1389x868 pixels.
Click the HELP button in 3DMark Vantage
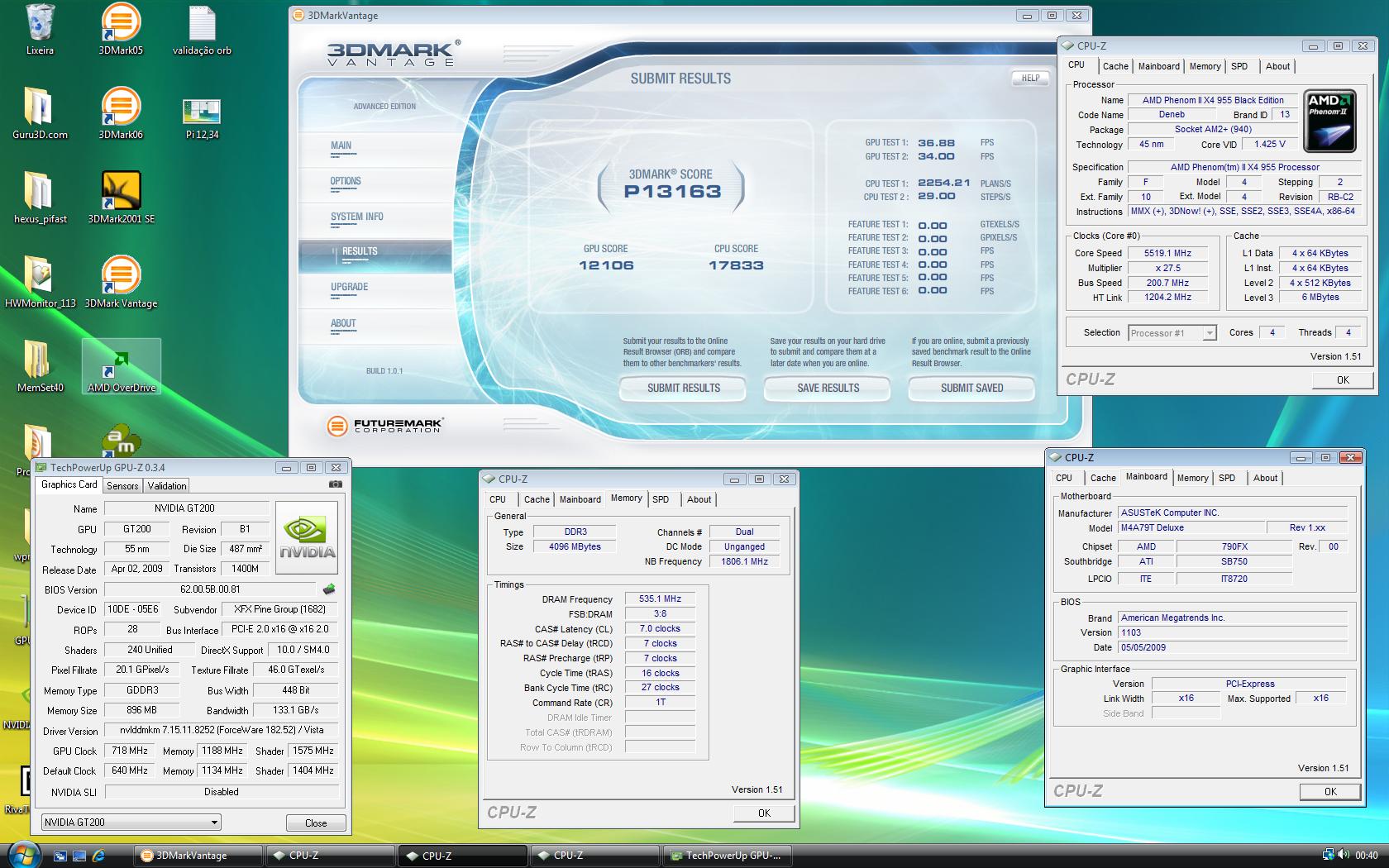[1030, 78]
